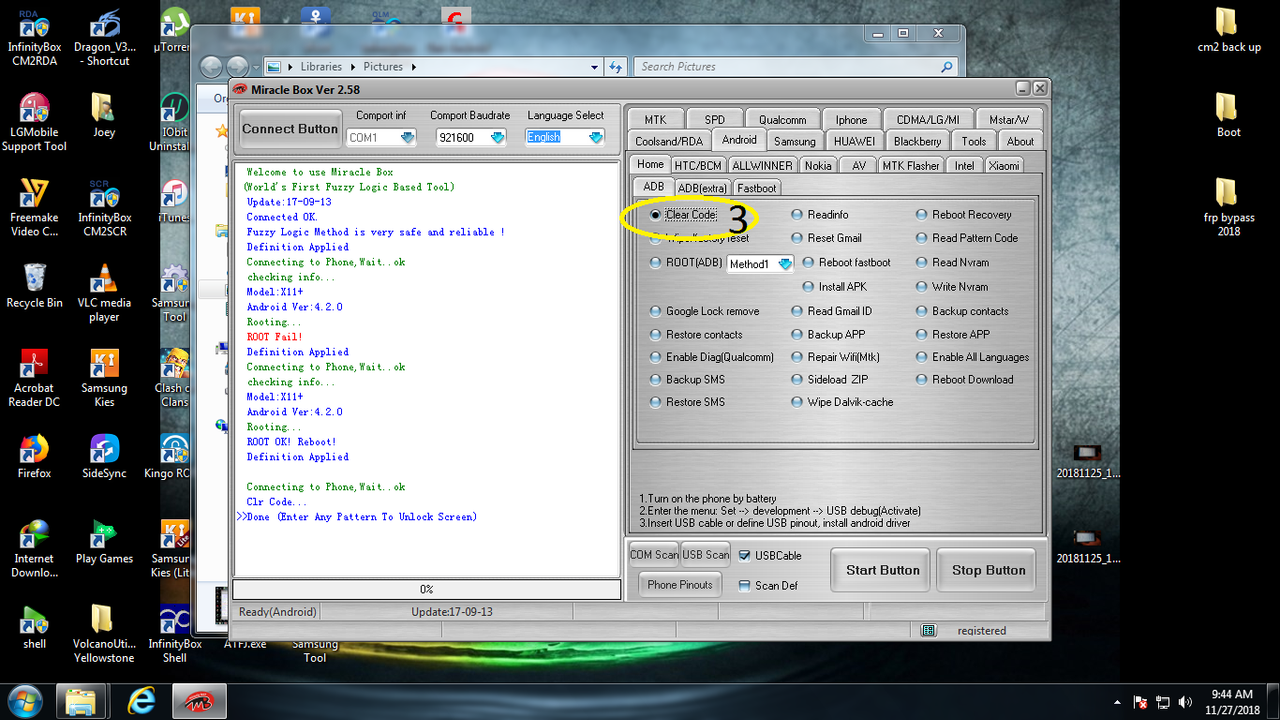Open Acrobat Reader DC icon
This screenshot has height=720, width=1280.
click(x=34, y=378)
